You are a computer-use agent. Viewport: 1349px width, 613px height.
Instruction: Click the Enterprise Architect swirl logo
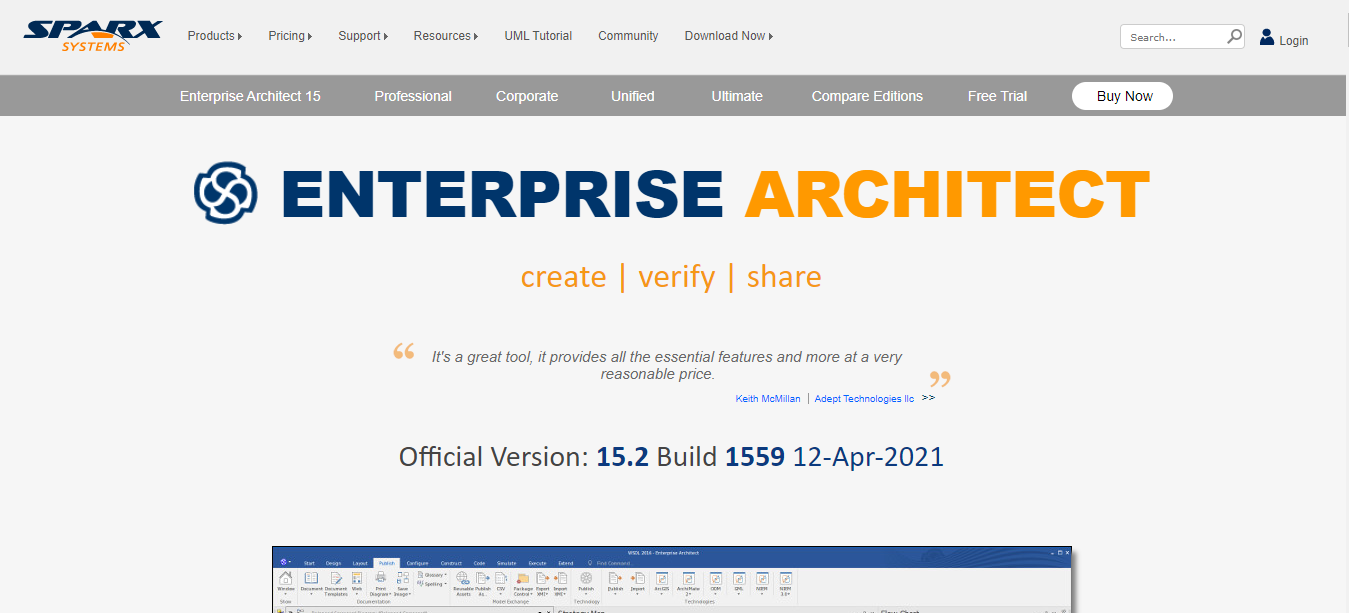pyautogui.click(x=226, y=194)
